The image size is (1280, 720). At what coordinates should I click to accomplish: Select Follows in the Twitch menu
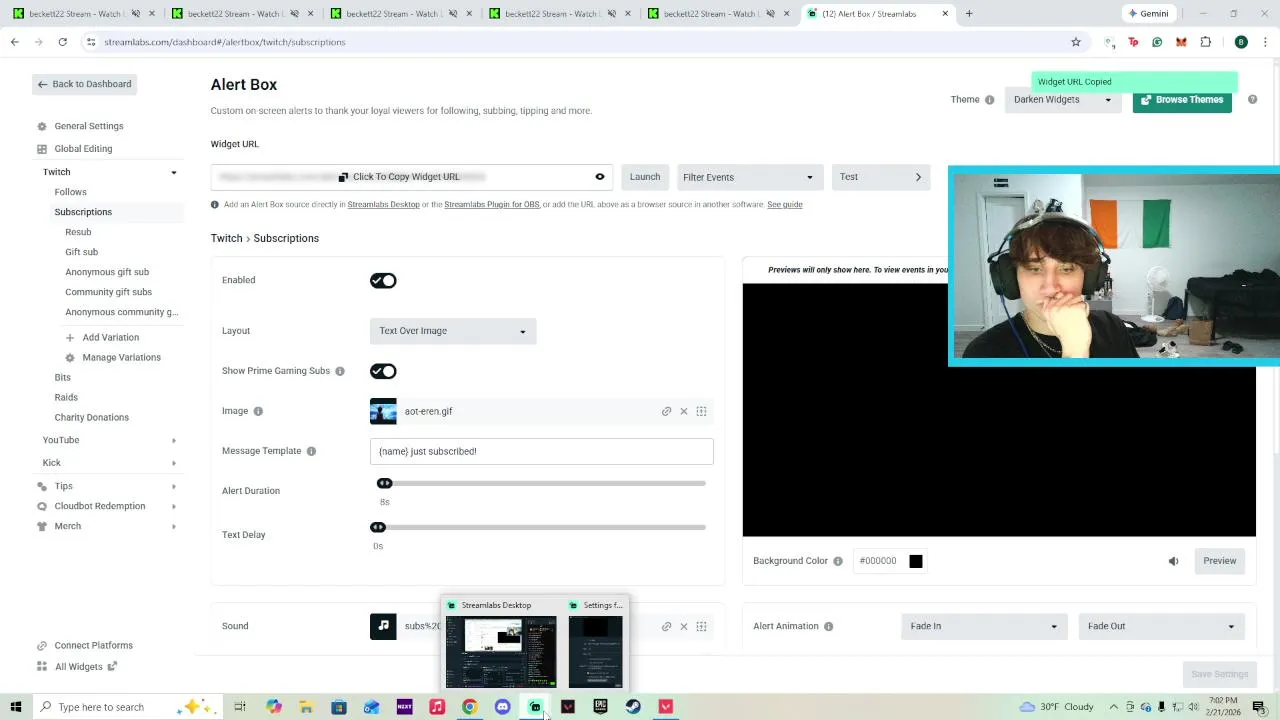pos(70,192)
